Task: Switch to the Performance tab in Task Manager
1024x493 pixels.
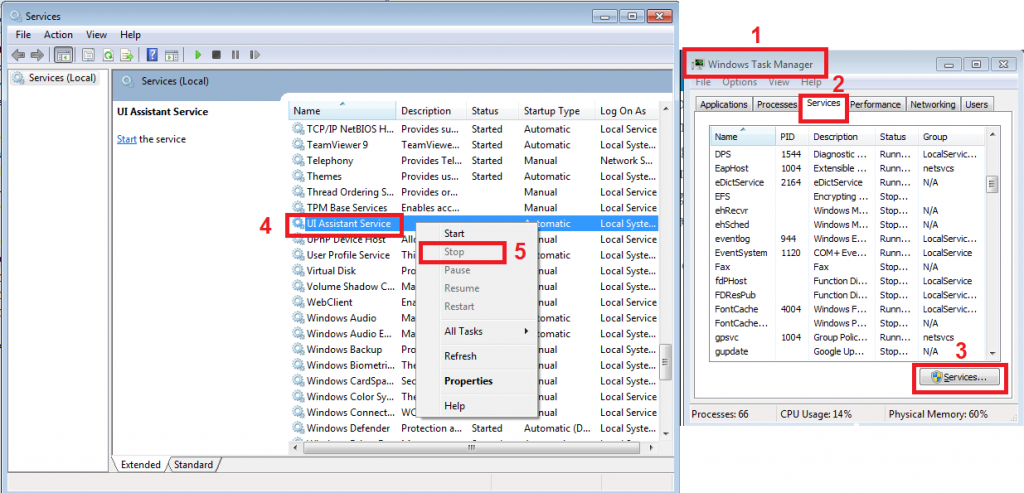Action: 876,104
